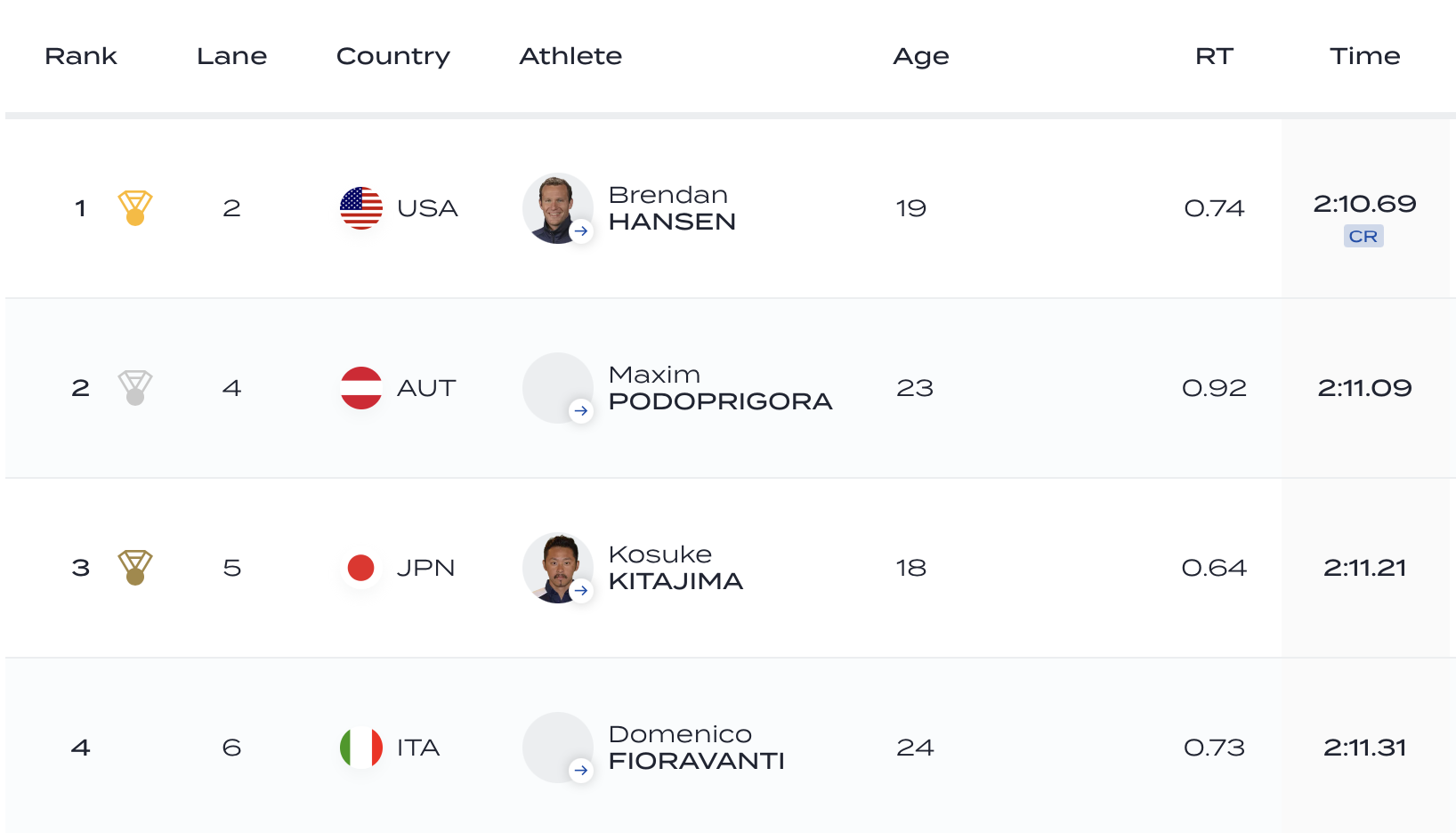Click the gold medal icon beside rank 1
Screen dimensions: 1456x833
[x=135, y=208]
